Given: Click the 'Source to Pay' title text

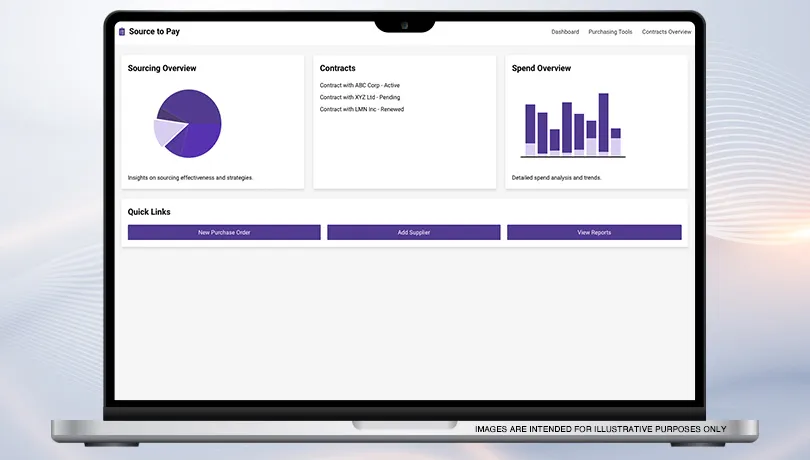Looking at the screenshot, I should pos(154,32).
